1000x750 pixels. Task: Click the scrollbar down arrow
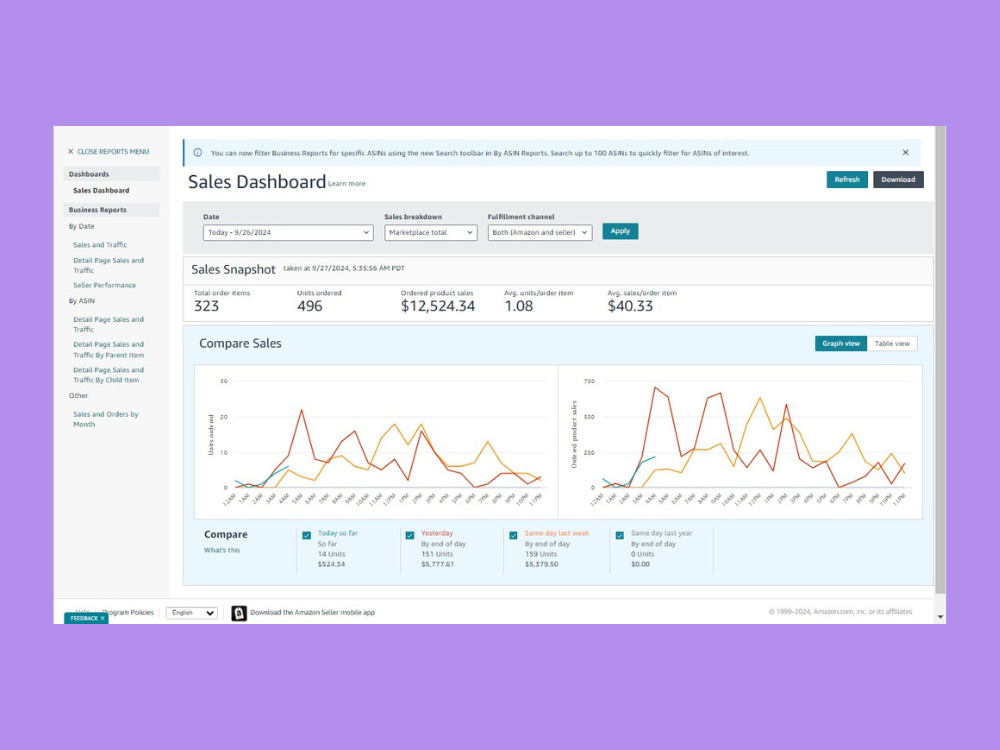(940, 617)
